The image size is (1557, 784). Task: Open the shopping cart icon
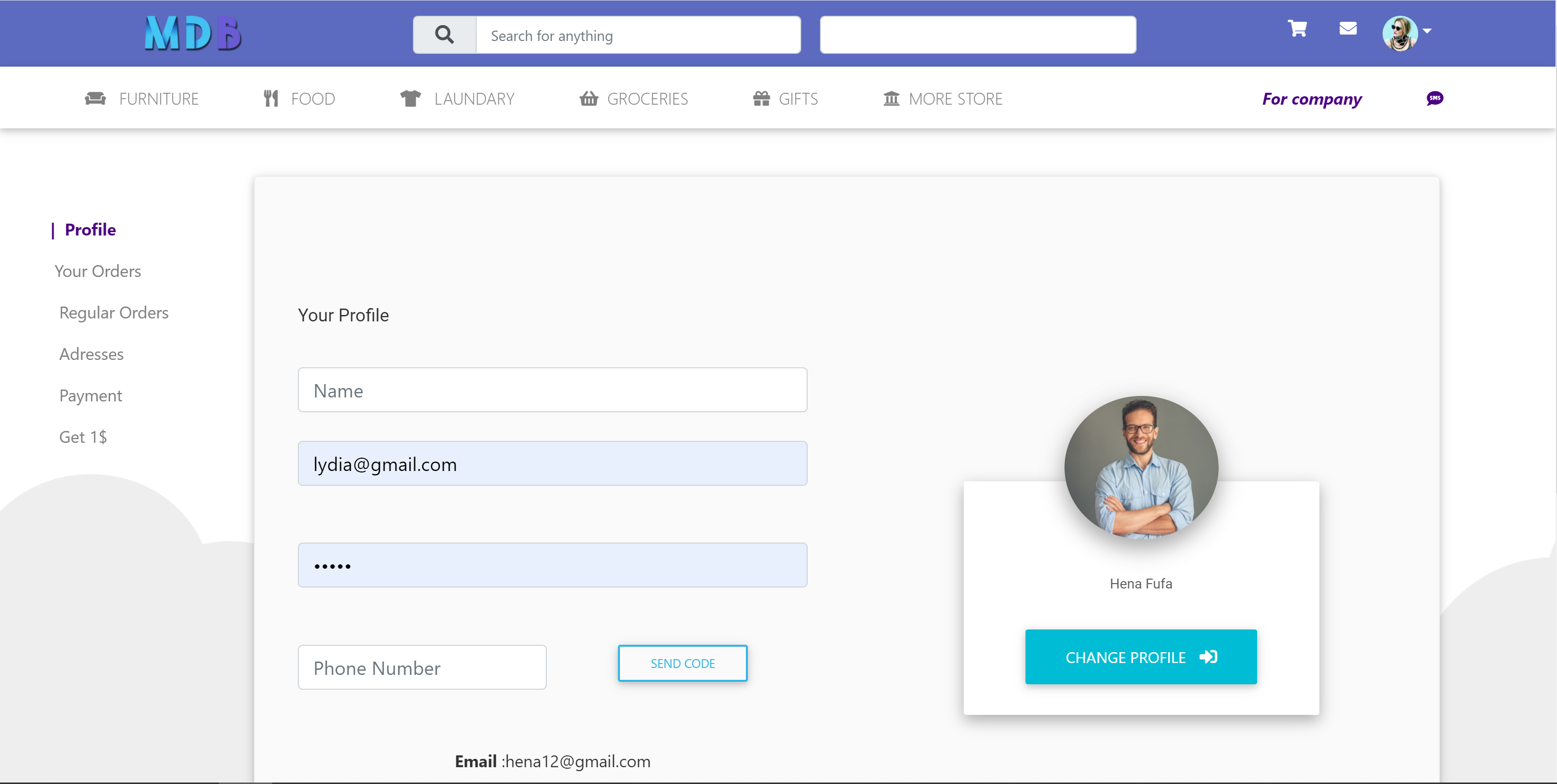1297,29
